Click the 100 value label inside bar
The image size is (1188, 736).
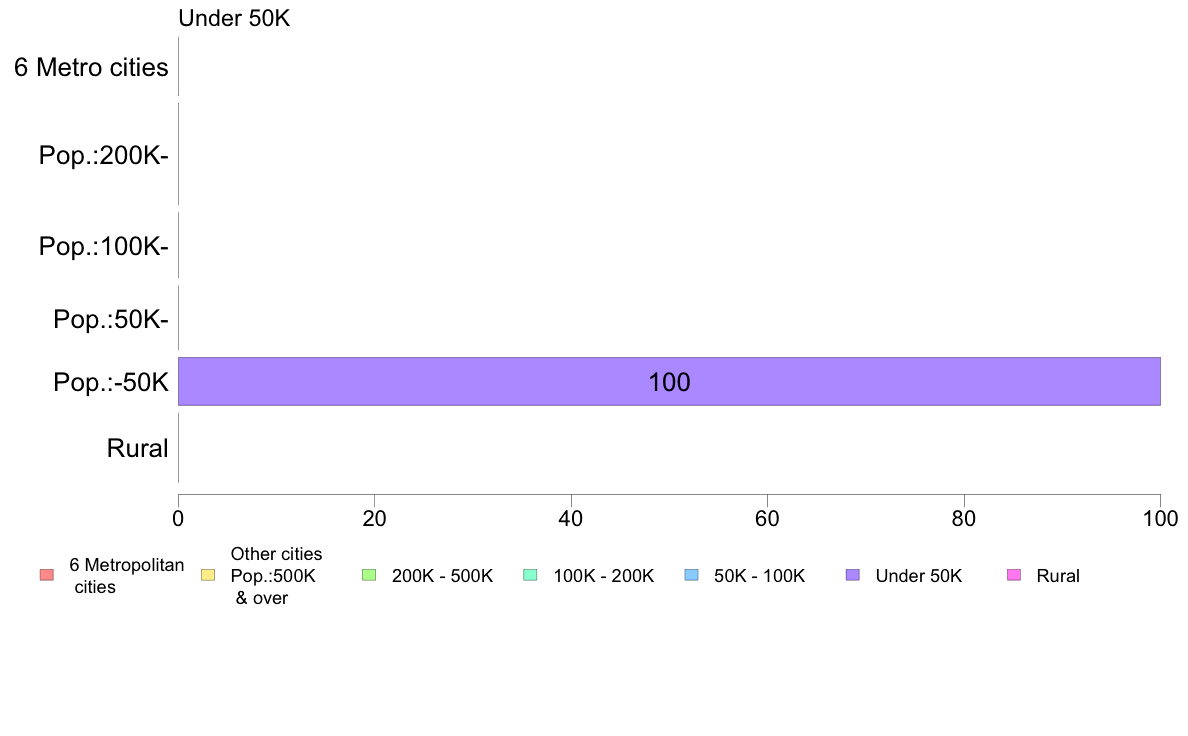click(x=669, y=382)
